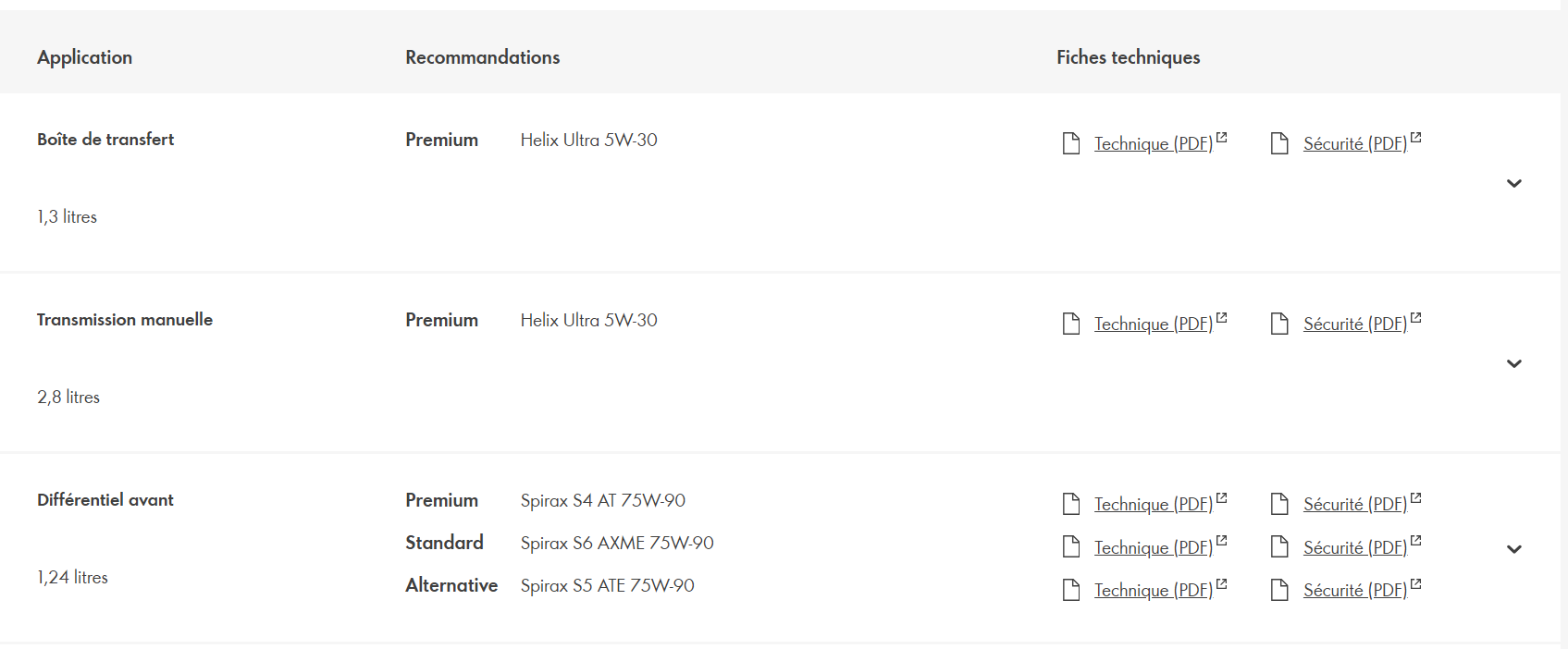Screen dimensions: 1568x649
Task: Click document icon for Spirax S5 ATE Technique PDF
Action: 1071,590
